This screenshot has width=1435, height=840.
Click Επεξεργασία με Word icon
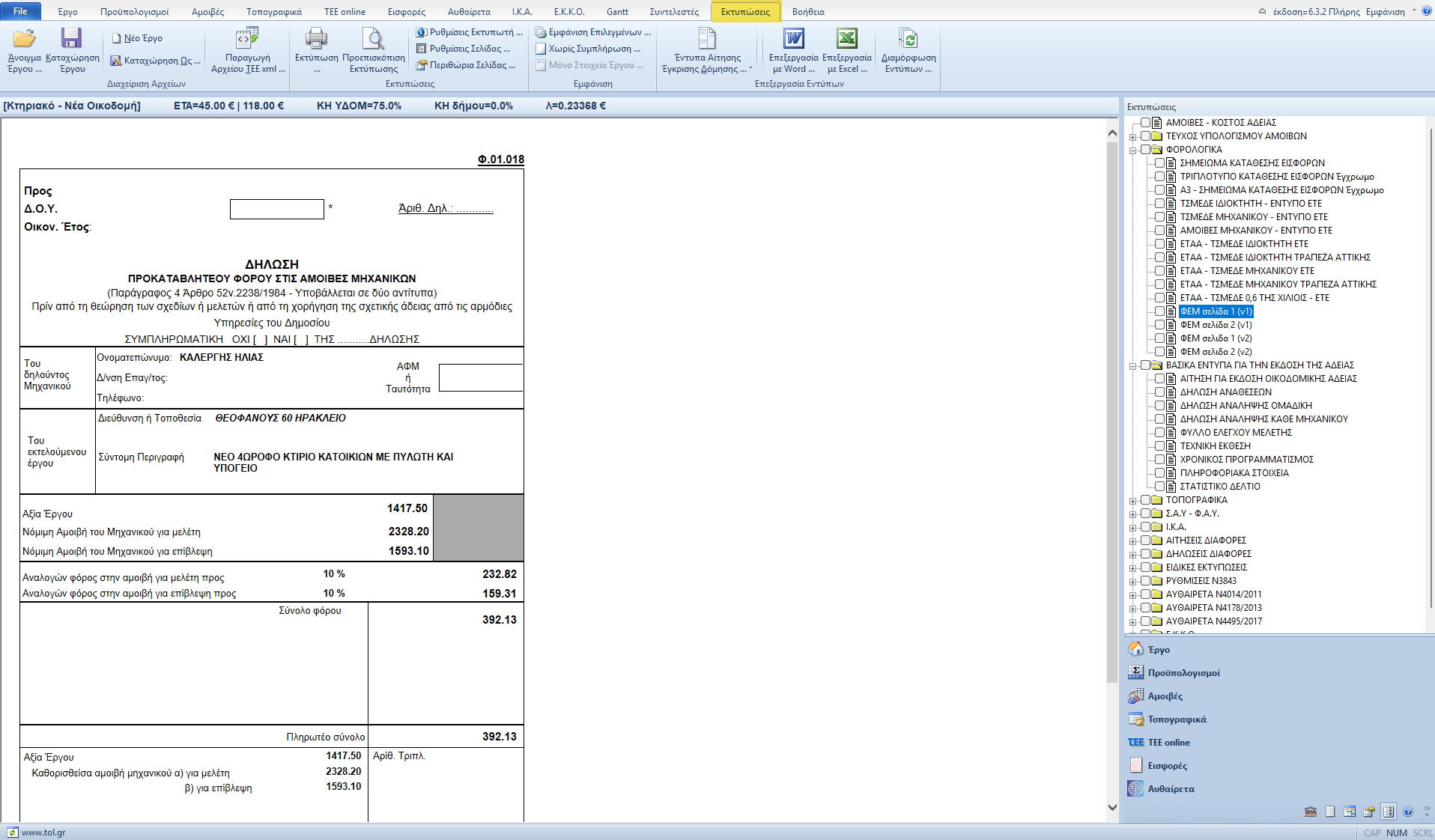click(793, 39)
